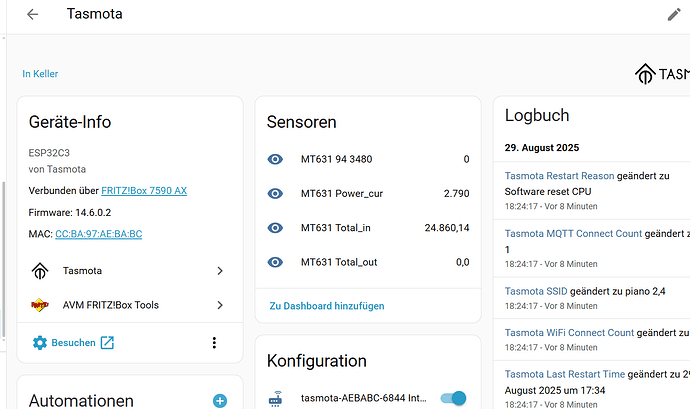The width and height of the screenshot is (690, 409).
Task: Click Zu Dashboard hinzufügen
Action: tap(326, 306)
